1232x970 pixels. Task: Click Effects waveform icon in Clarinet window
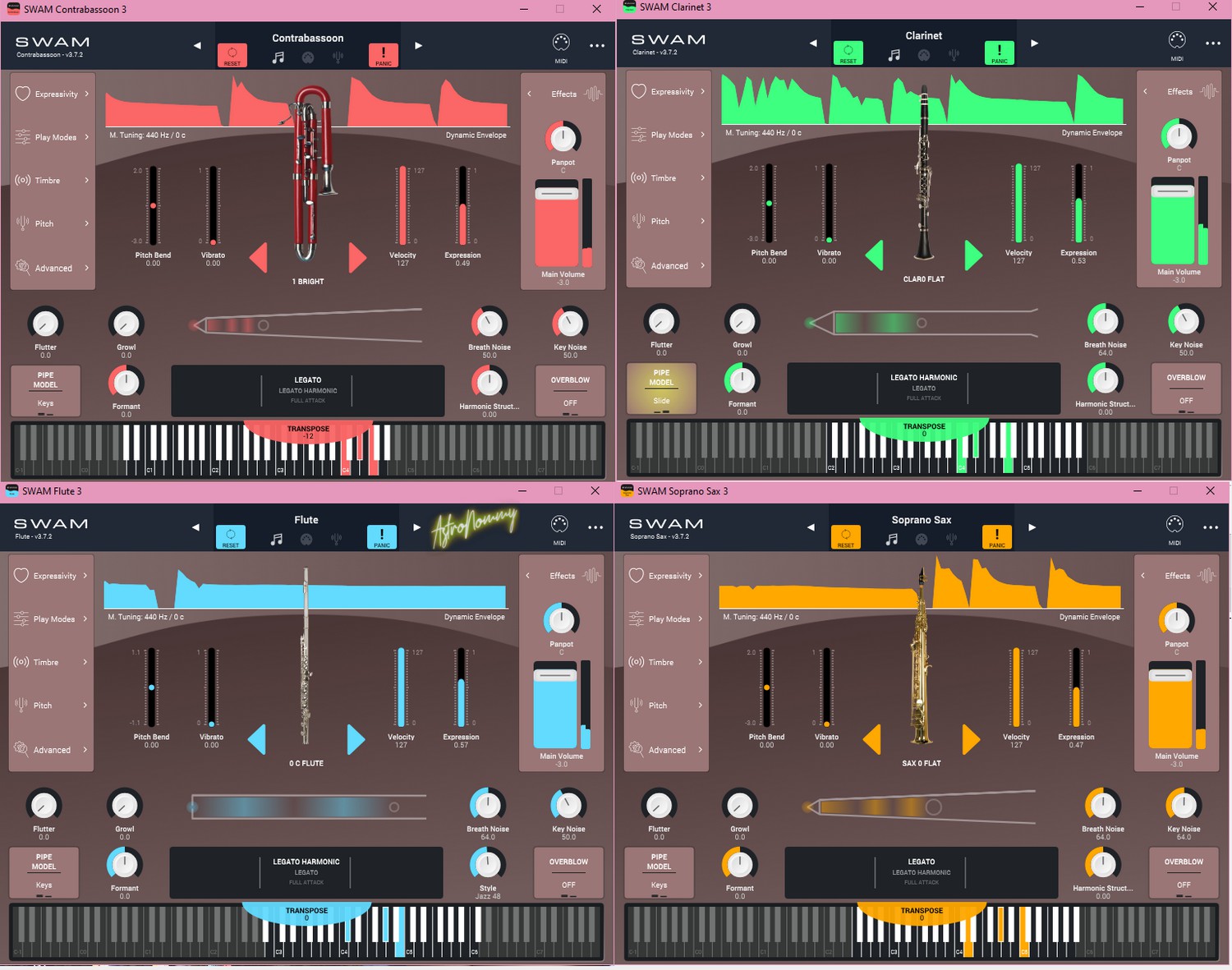click(1209, 91)
